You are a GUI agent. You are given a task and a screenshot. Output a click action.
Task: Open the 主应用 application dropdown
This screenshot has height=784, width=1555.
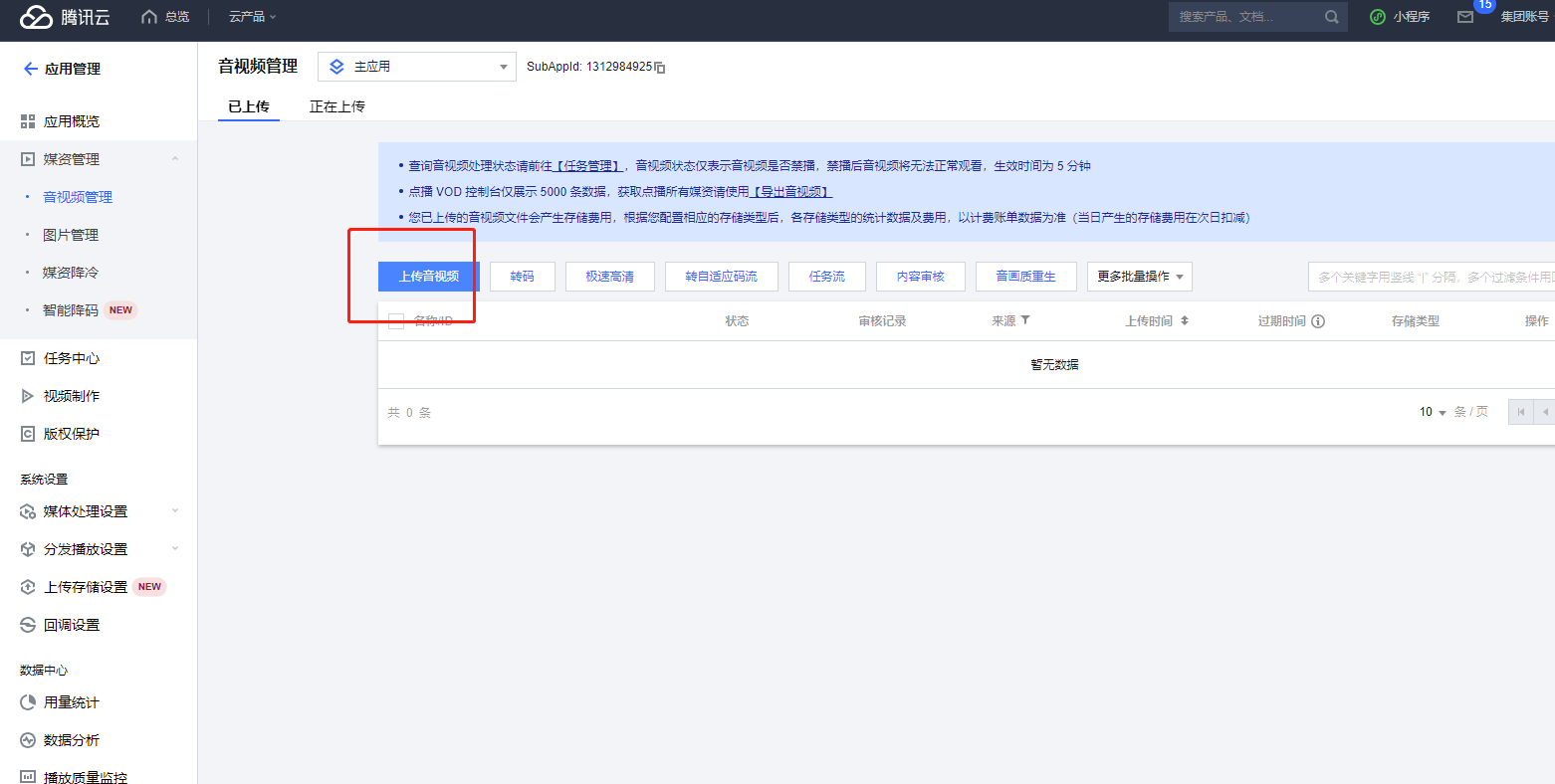[416, 67]
